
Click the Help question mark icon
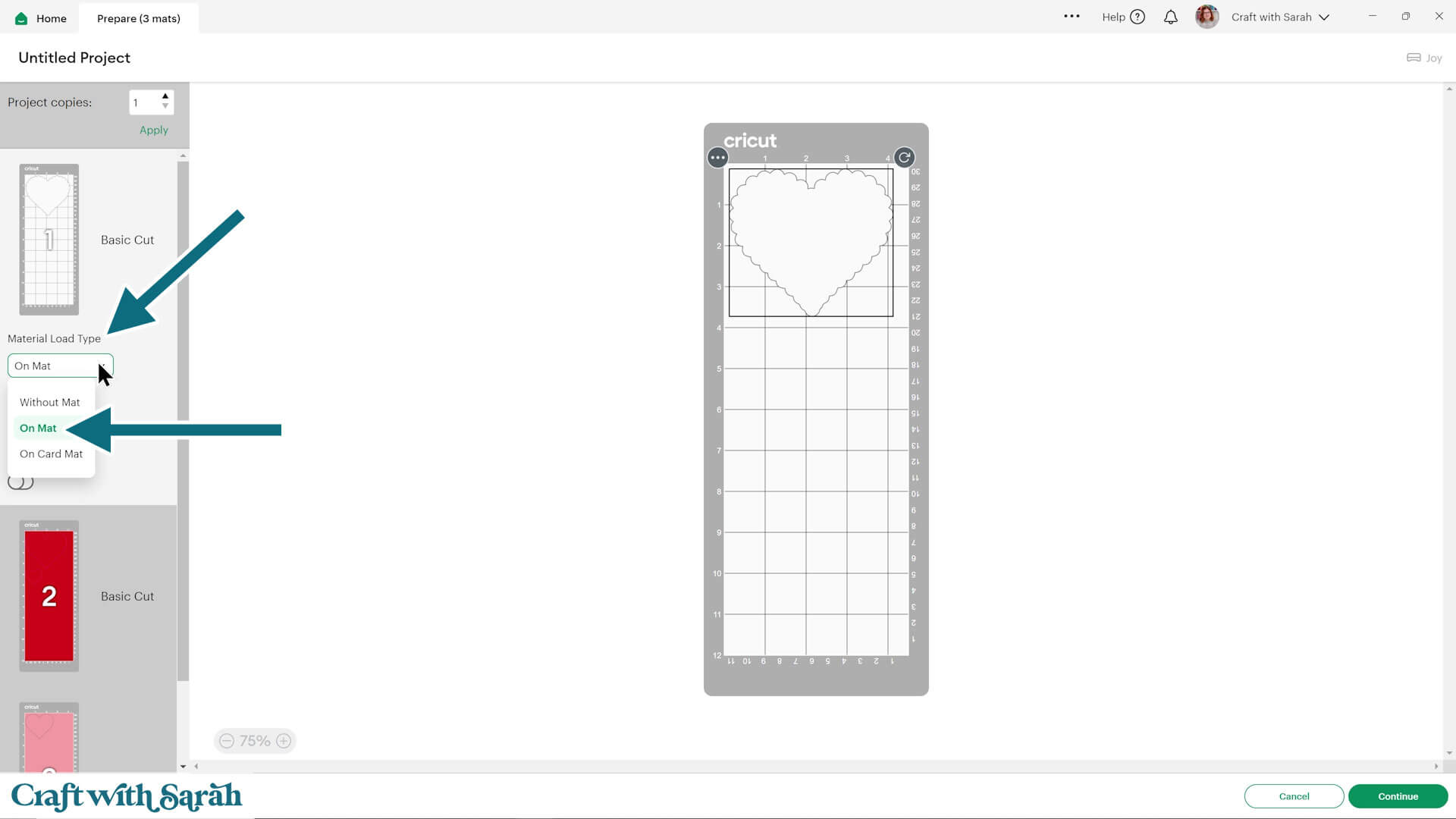[1137, 17]
